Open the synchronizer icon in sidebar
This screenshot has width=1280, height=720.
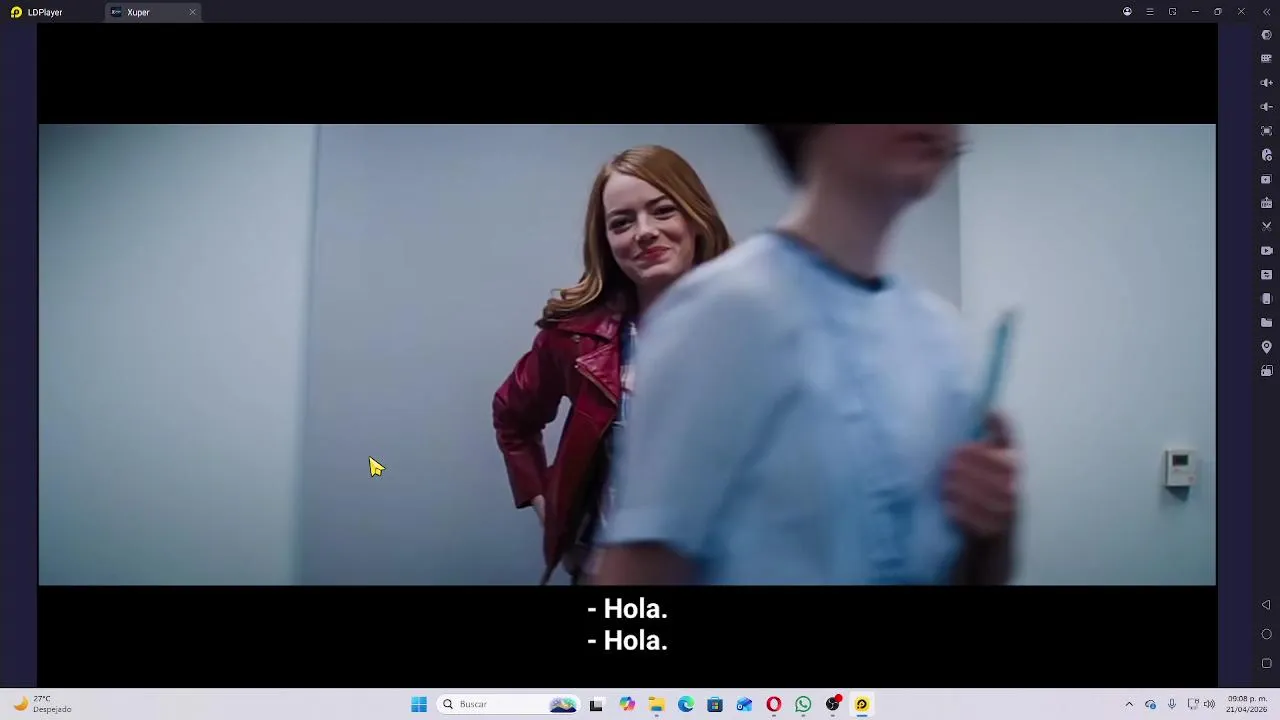tap(1266, 275)
